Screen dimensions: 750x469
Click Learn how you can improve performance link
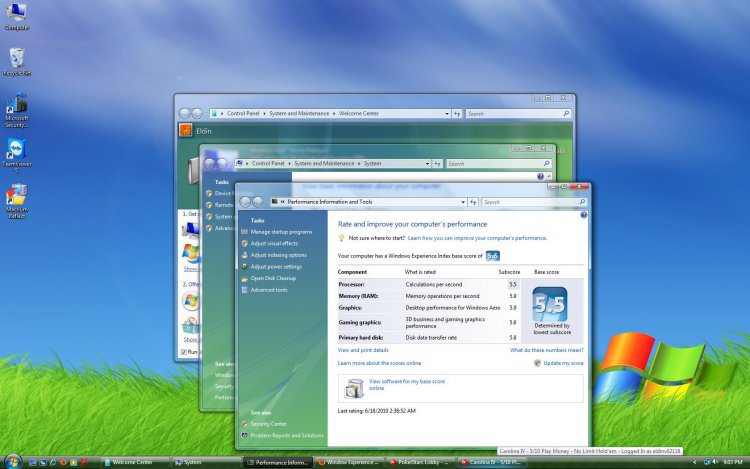pyautogui.click(x=477, y=238)
